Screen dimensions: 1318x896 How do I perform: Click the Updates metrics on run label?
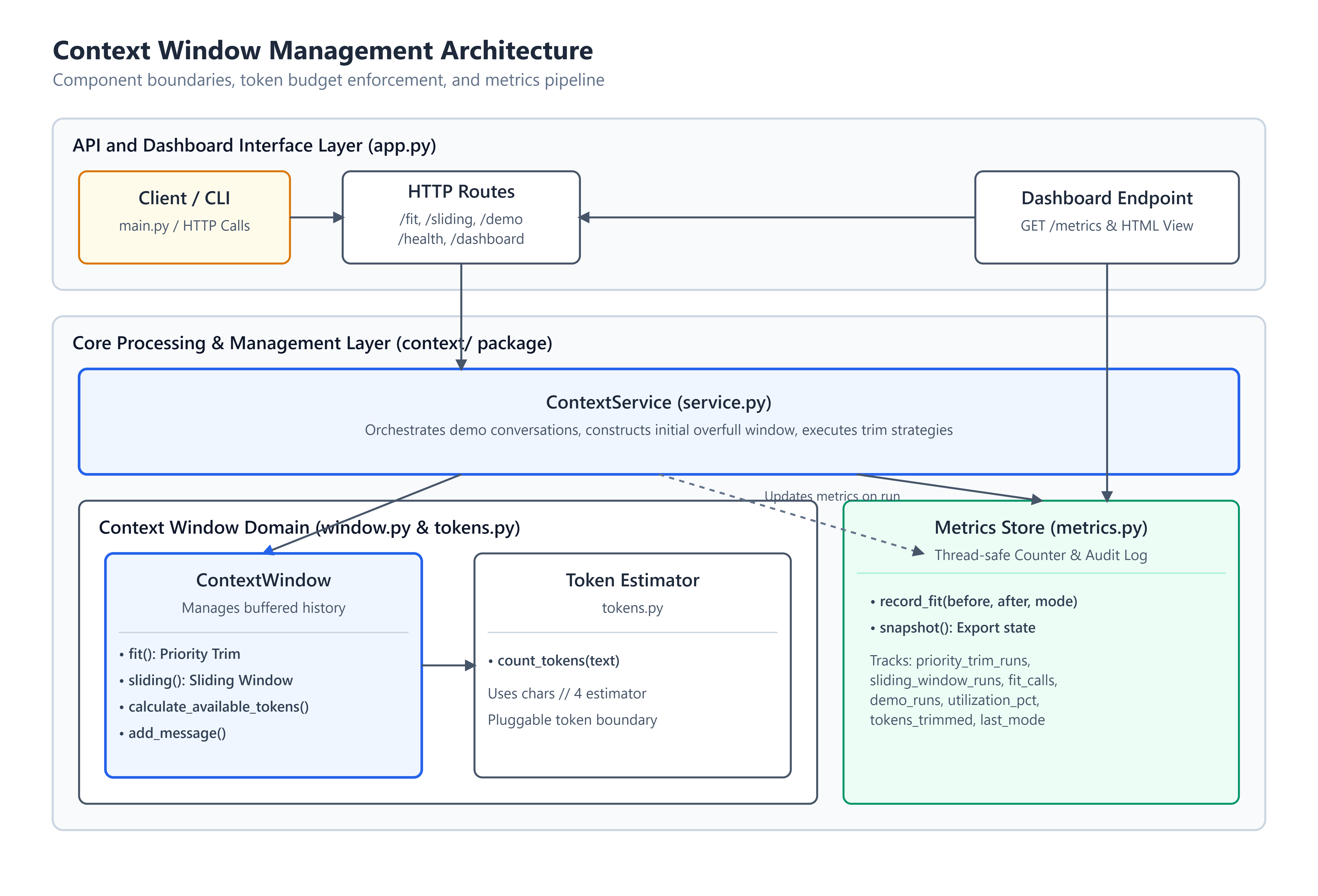(832, 496)
